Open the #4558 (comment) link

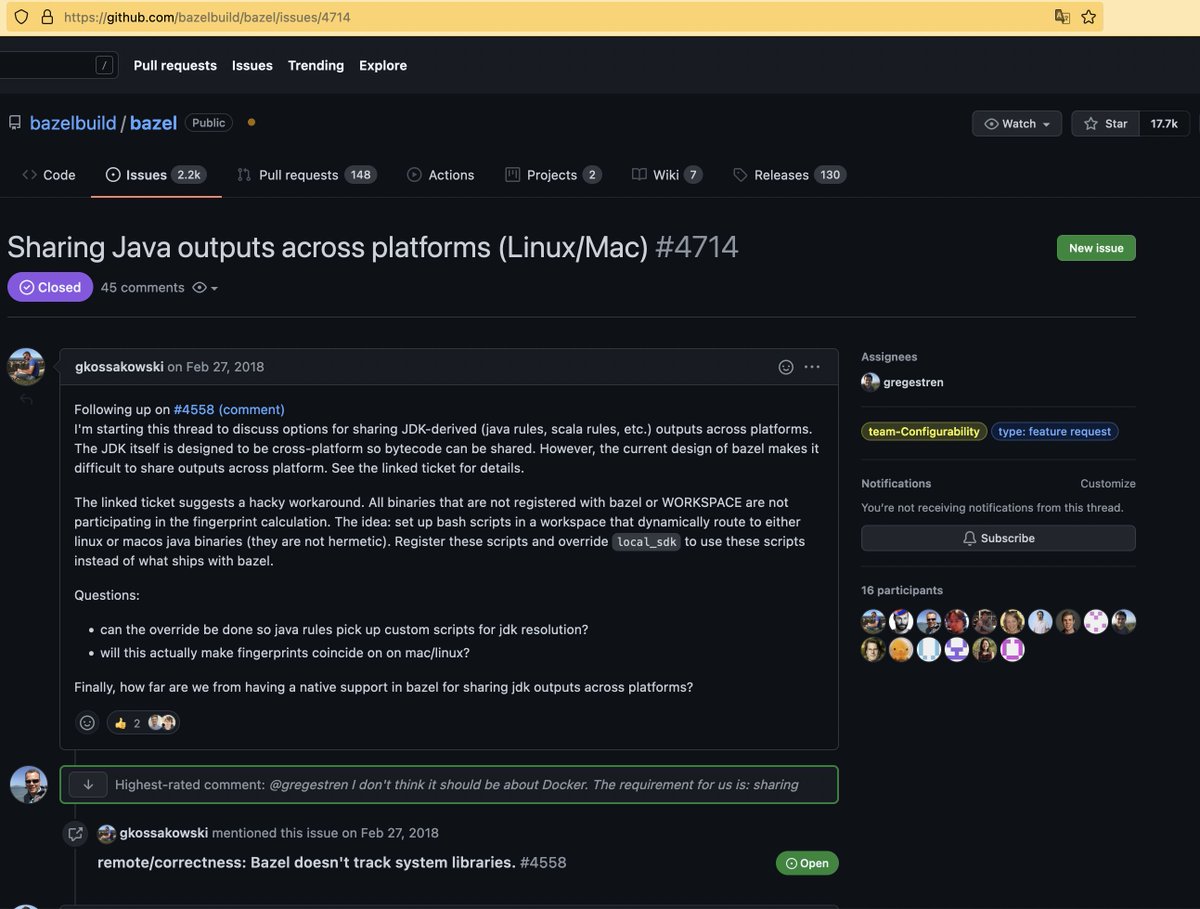coord(229,410)
